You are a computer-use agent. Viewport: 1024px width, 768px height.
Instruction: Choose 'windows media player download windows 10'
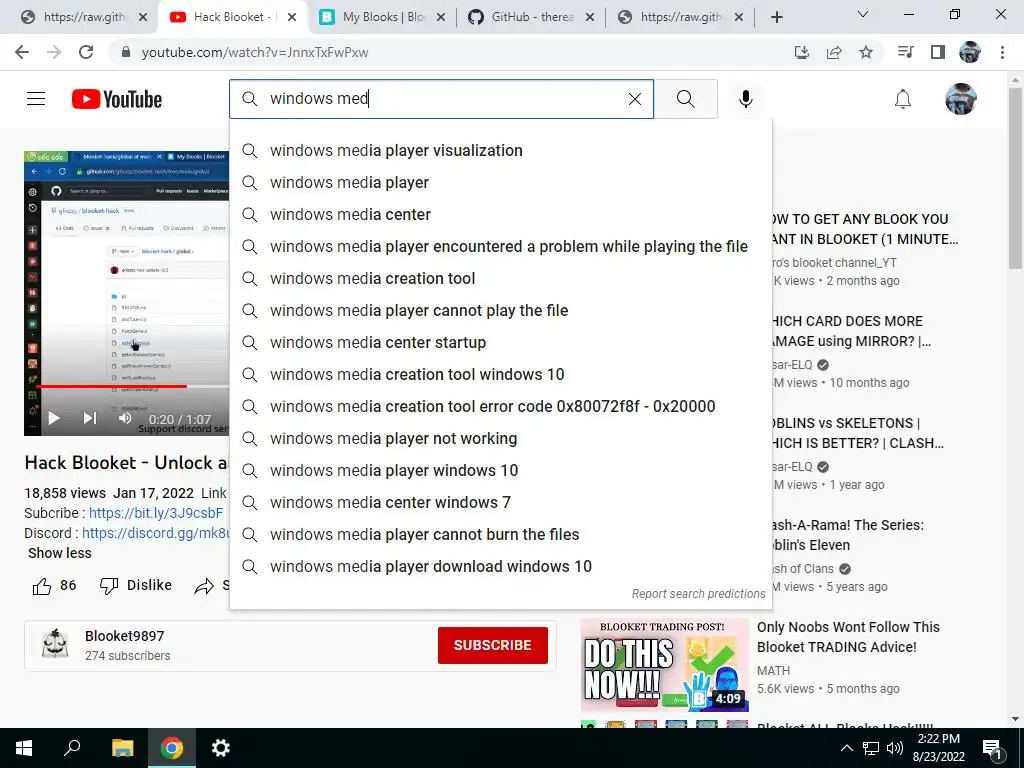click(500, 567)
